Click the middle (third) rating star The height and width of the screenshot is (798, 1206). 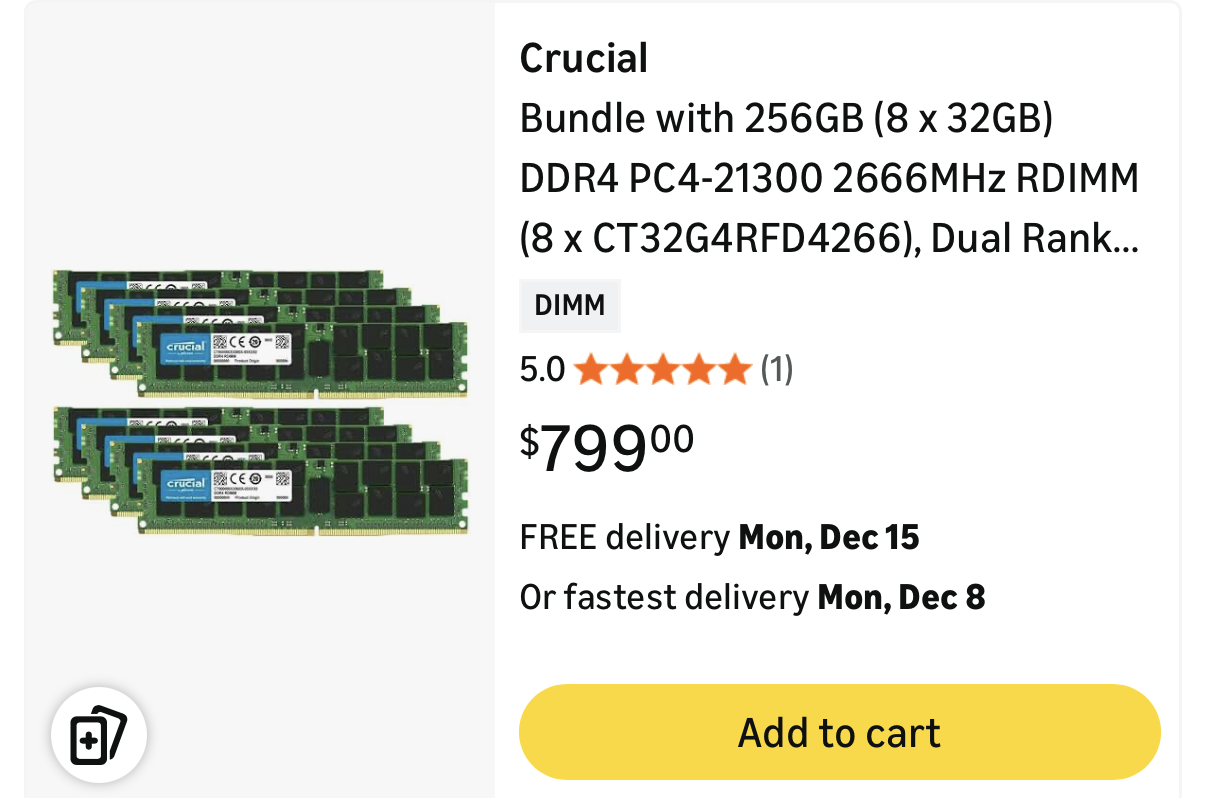coord(662,370)
